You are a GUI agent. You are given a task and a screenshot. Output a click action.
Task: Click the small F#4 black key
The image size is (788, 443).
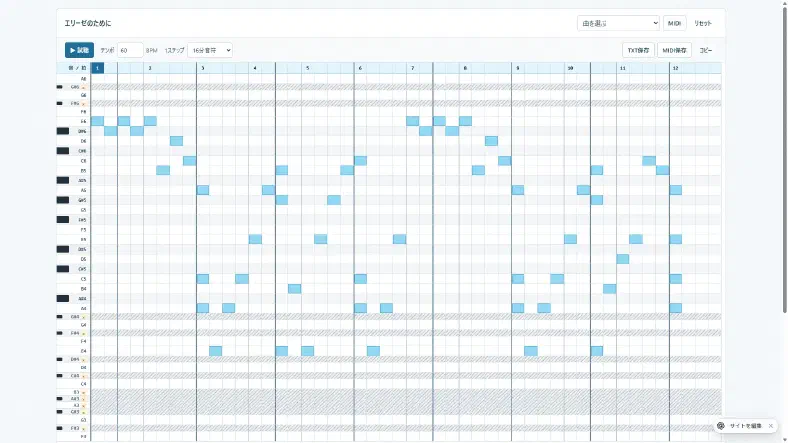(60, 333)
